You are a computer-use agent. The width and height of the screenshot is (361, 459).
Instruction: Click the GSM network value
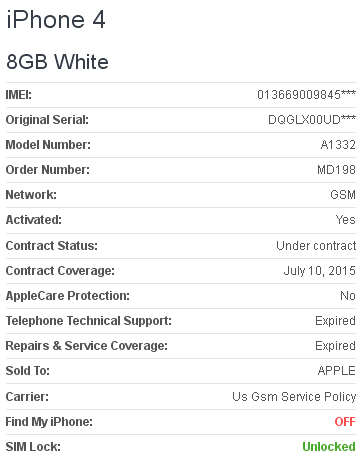343,195
